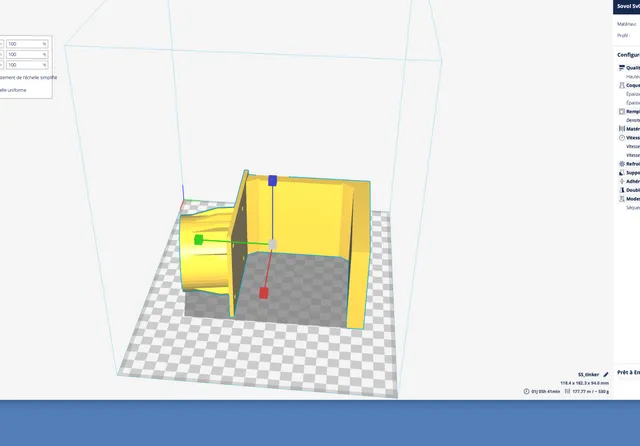Toggle the uniform scaling checkbox label
This screenshot has height=446, width=640.
13,90
